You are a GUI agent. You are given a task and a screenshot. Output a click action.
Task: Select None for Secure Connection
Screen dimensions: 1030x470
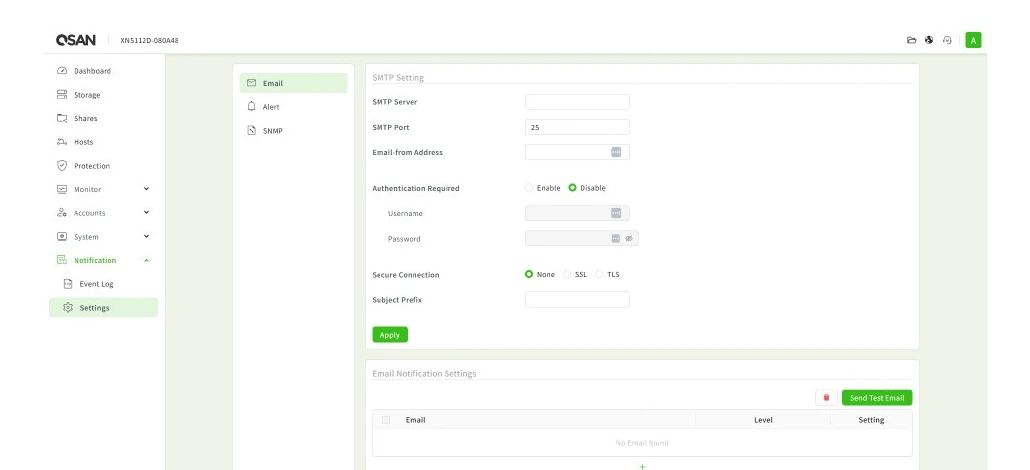[x=529, y=274]
